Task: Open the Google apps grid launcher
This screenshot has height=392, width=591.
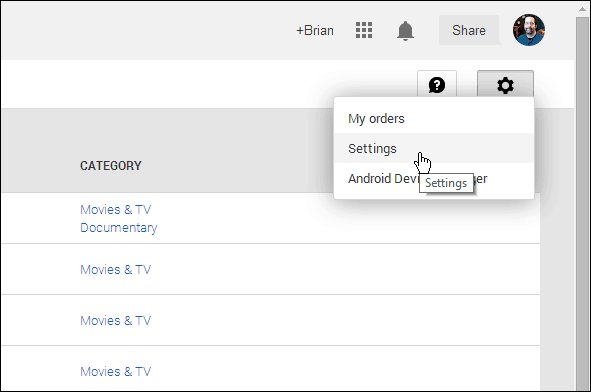Action: tap(364, 30)
